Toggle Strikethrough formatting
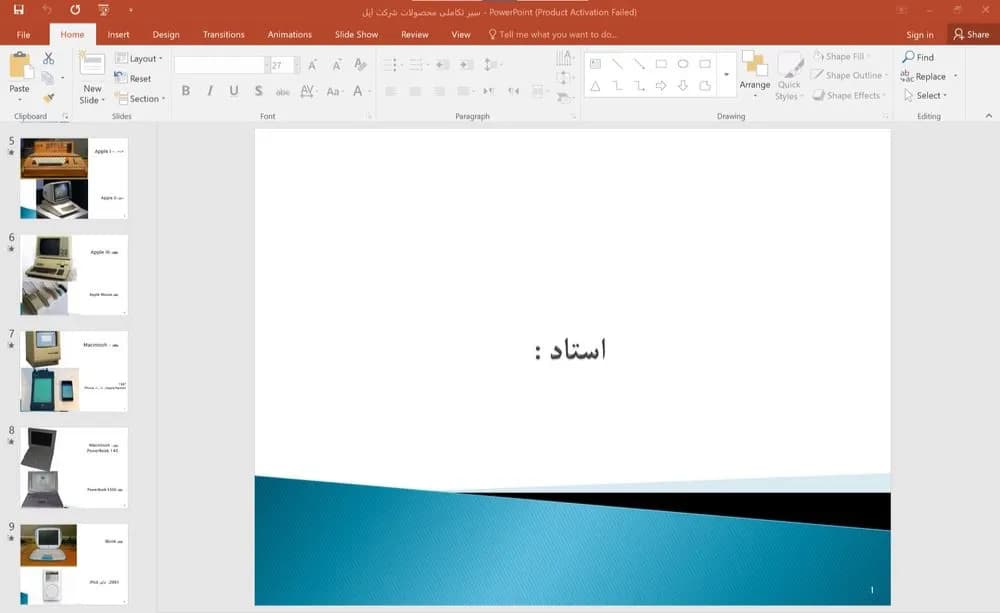 tap(283, 91)
